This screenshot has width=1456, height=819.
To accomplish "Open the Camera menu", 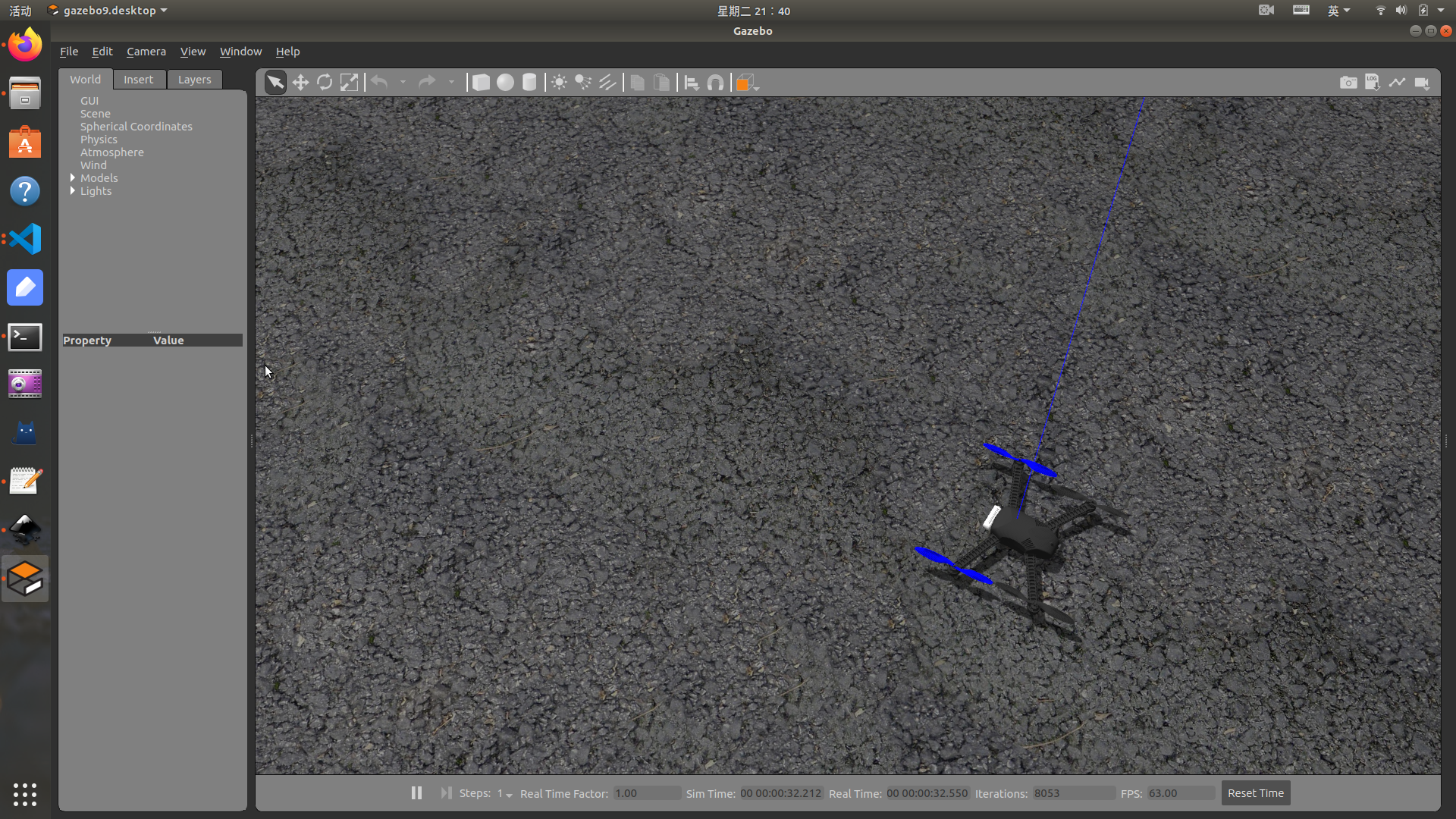I will pos(146,52).
